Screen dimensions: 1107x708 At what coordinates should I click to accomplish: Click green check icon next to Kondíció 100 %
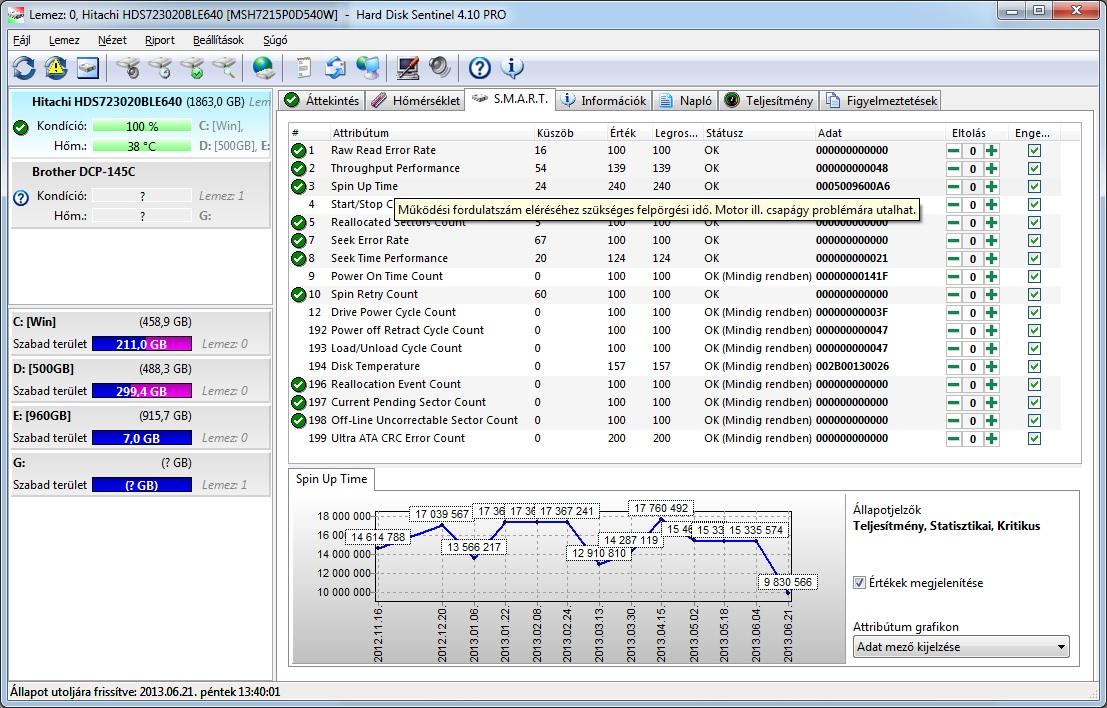20,127
